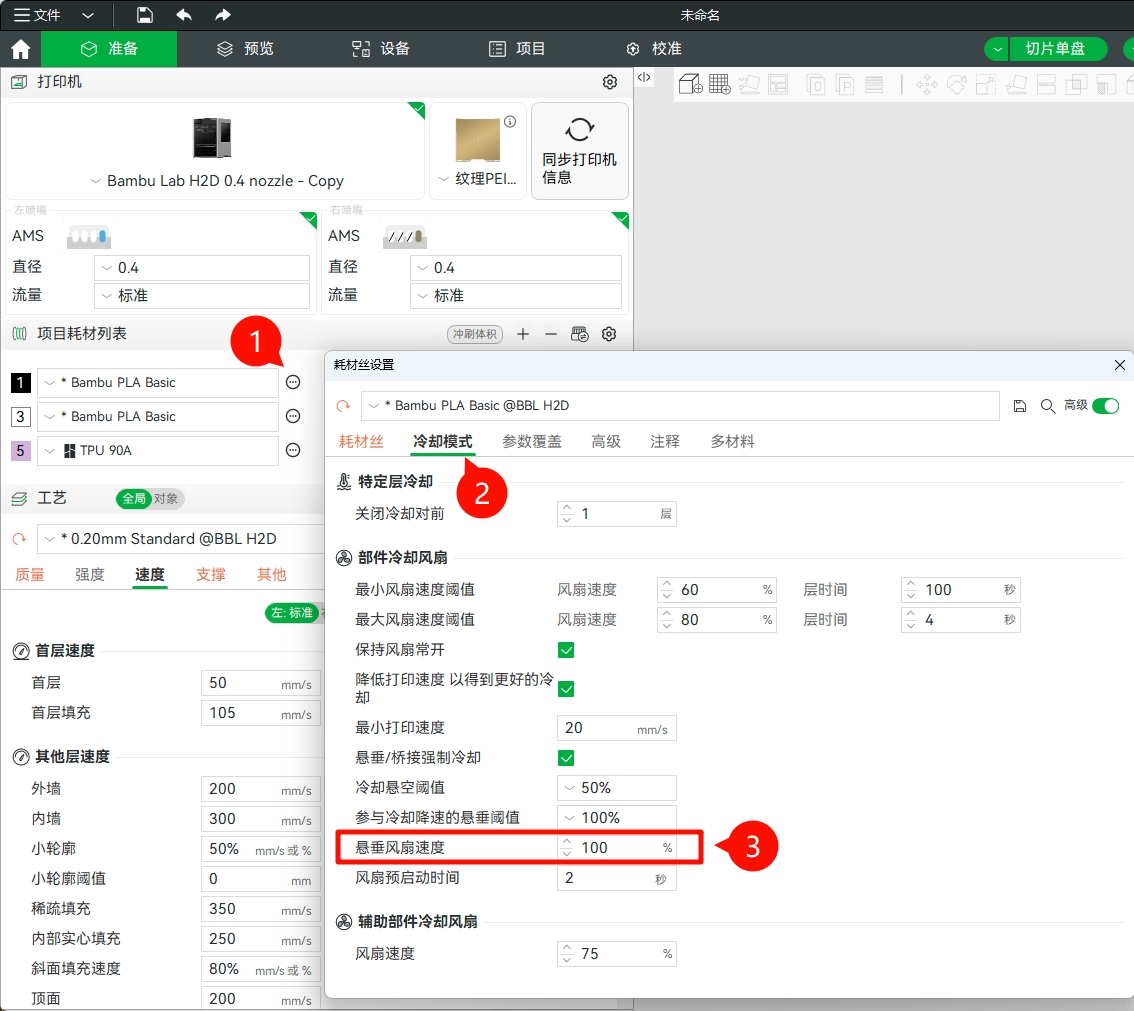Open the edit menu for filament 3 Bambu PLA Basic
1134x1011 pixels.
tap(293, 417)
